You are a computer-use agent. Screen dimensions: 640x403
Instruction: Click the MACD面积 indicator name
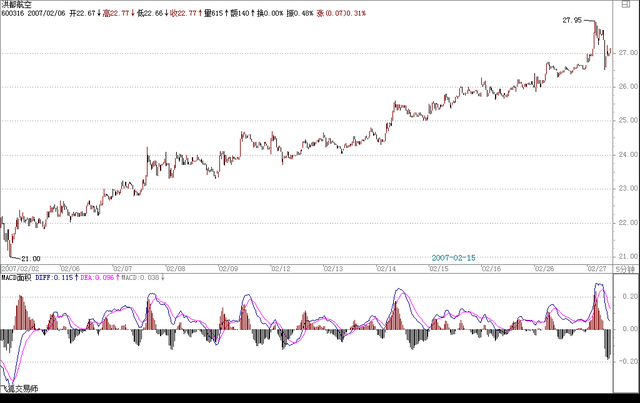(x=16, y=278)
